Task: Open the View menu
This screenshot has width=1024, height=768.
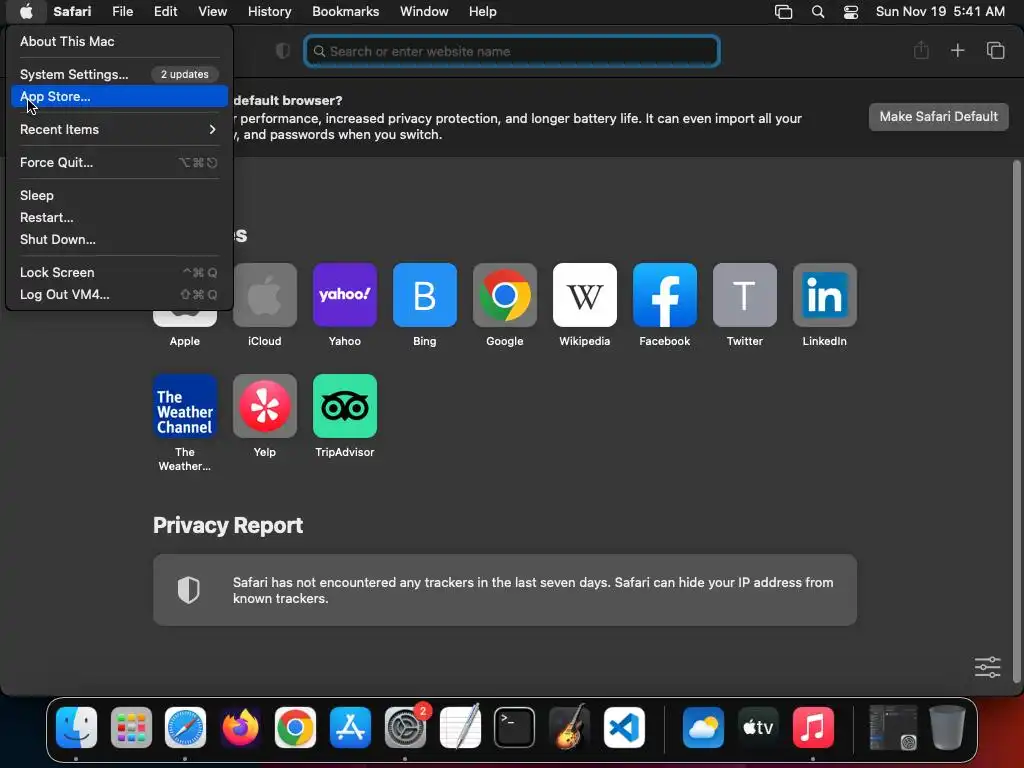Action: [212, 11]
